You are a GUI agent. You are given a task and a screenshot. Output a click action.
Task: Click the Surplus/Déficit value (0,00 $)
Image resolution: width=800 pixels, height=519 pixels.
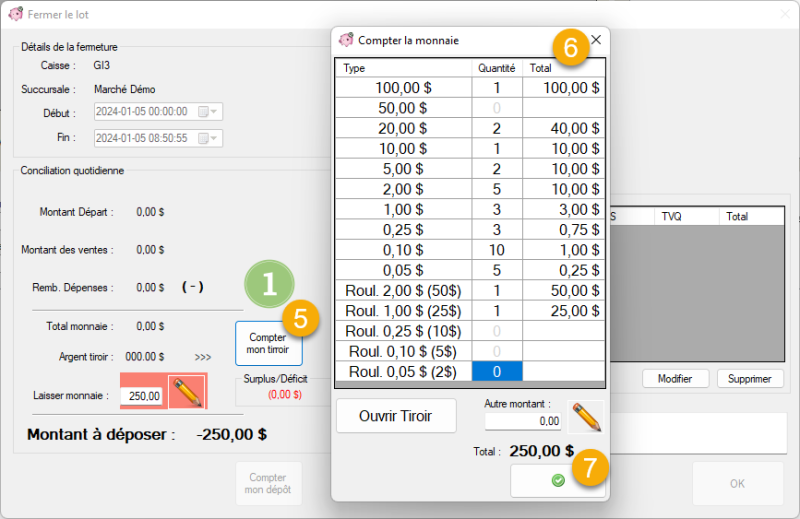tap(285, 394)
